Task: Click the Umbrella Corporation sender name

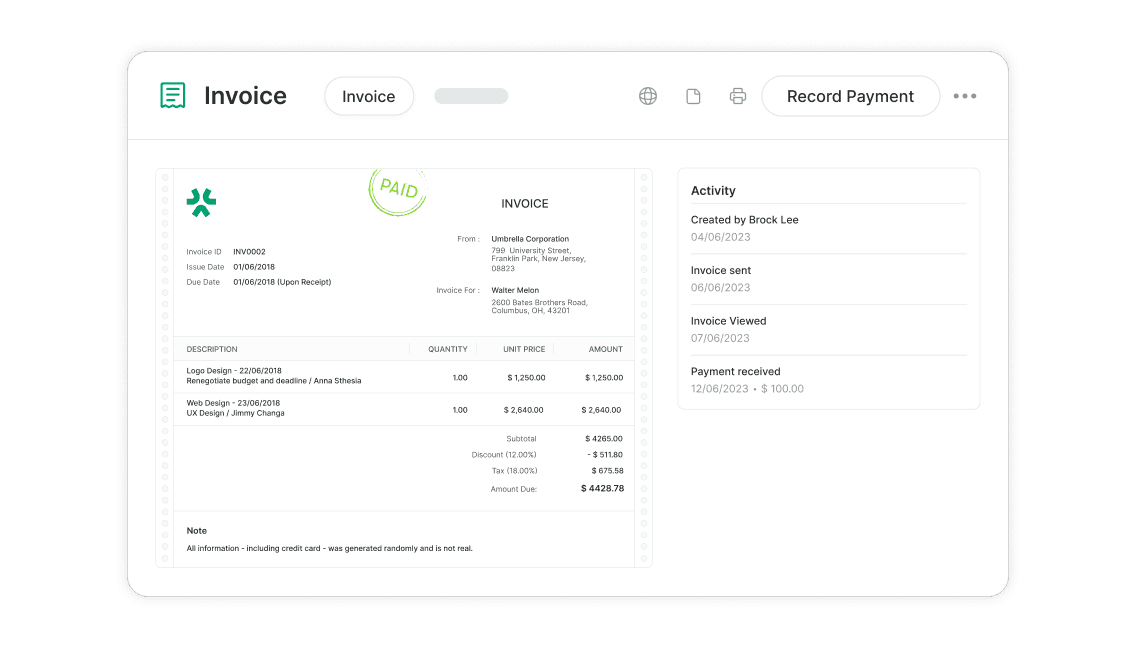Action: pyautogui.click(x=530, y=239)
